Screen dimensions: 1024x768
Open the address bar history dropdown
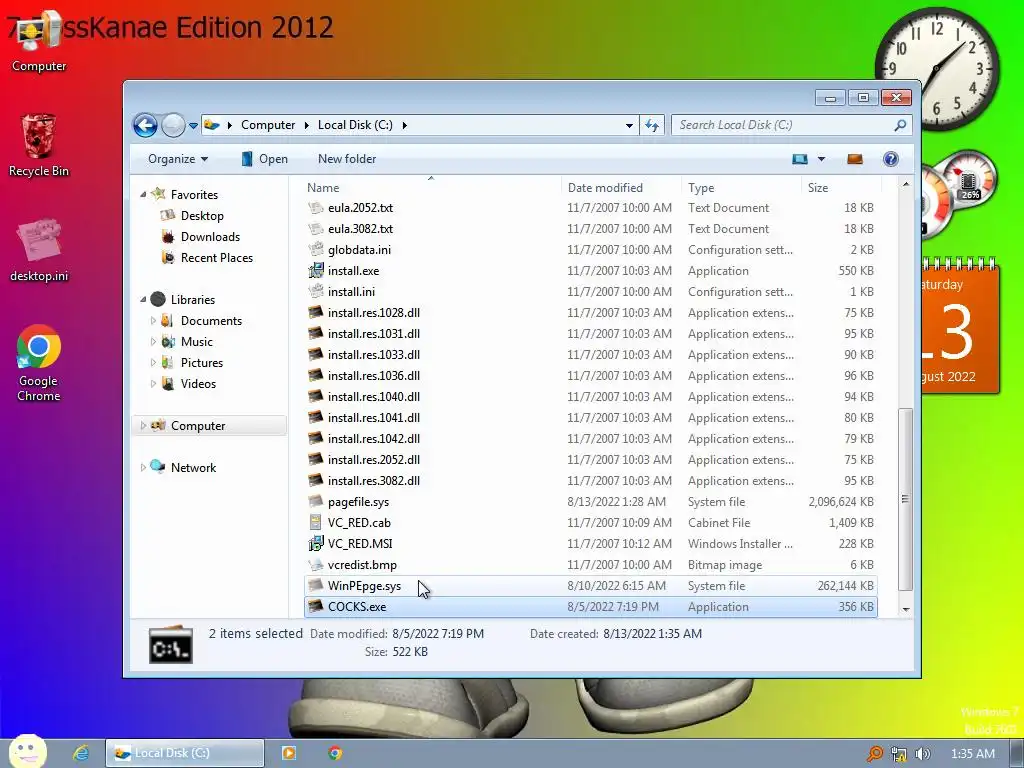[629, 125]
